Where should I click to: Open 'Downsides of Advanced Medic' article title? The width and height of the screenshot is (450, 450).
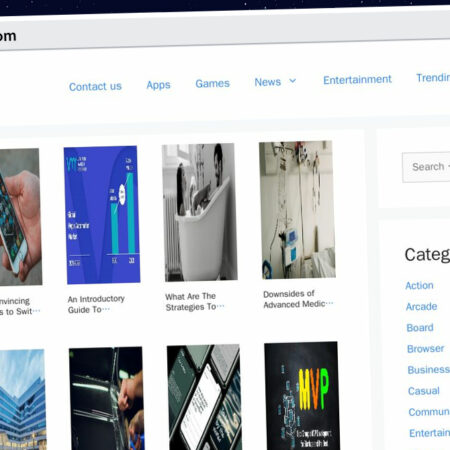(298, 299)
